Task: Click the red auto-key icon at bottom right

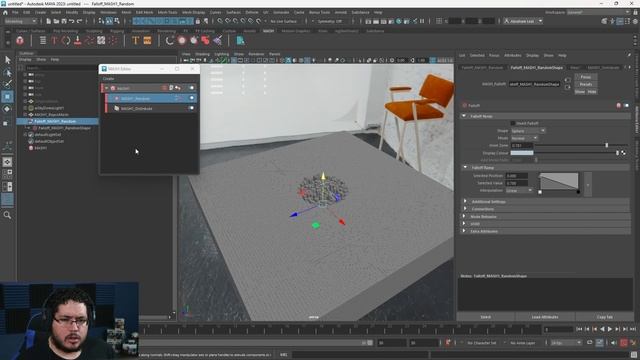Action: [x=624, y=342]
